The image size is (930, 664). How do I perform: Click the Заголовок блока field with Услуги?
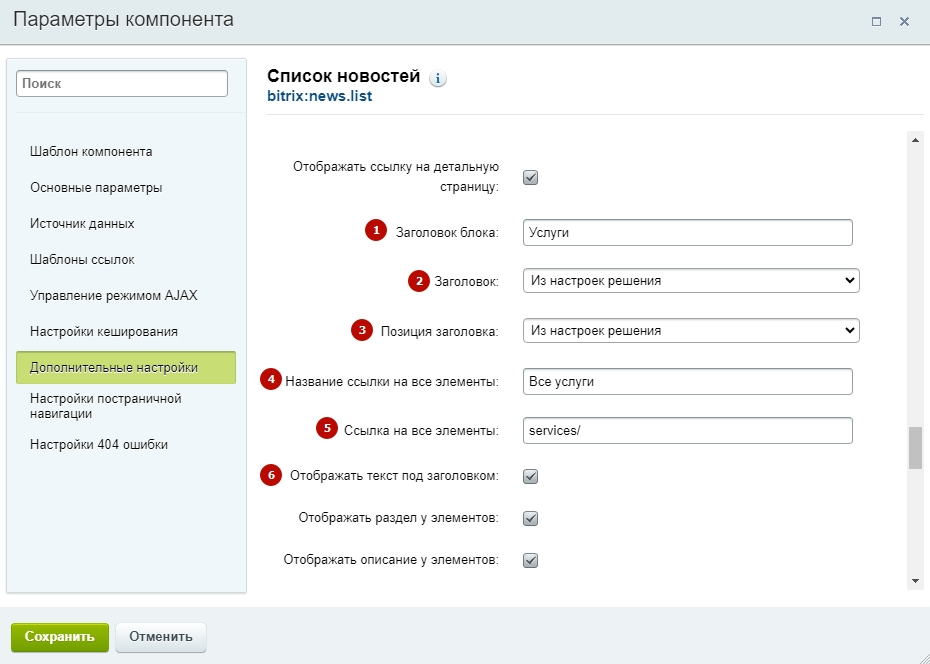688,232
